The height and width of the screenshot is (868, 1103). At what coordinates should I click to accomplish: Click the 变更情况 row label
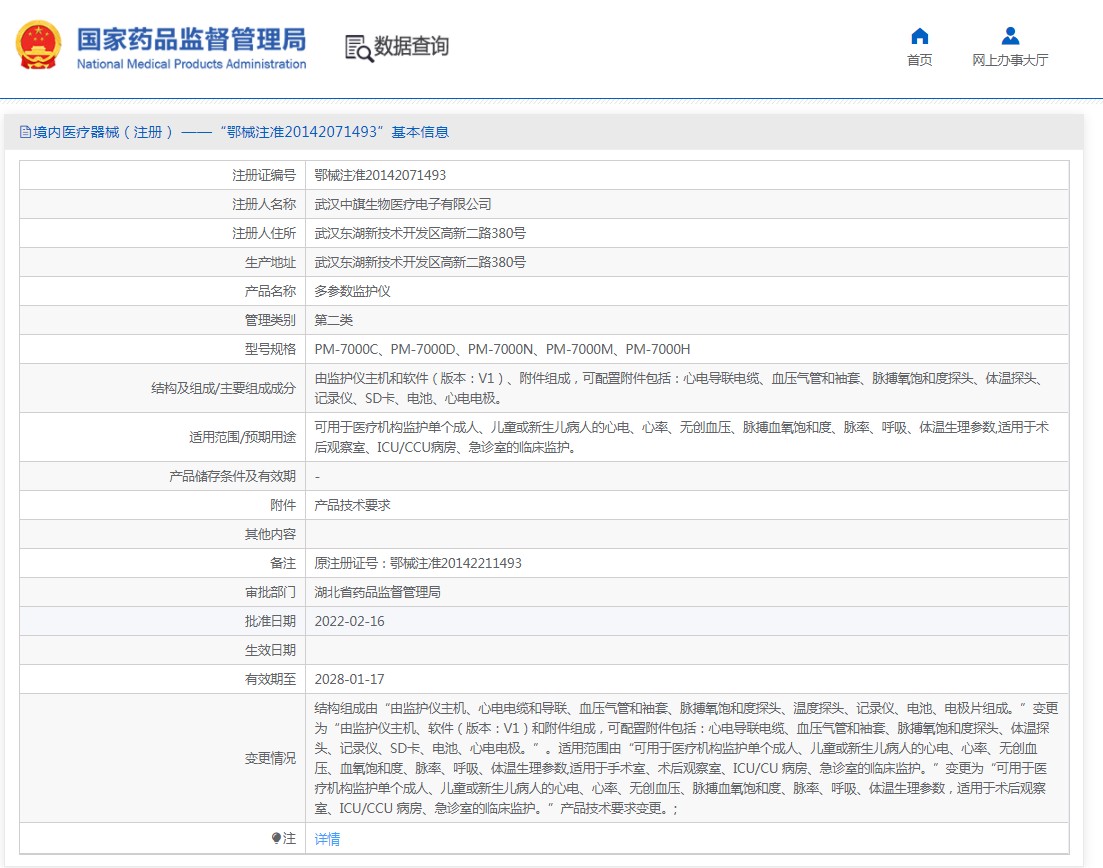[x=270, y=758]
